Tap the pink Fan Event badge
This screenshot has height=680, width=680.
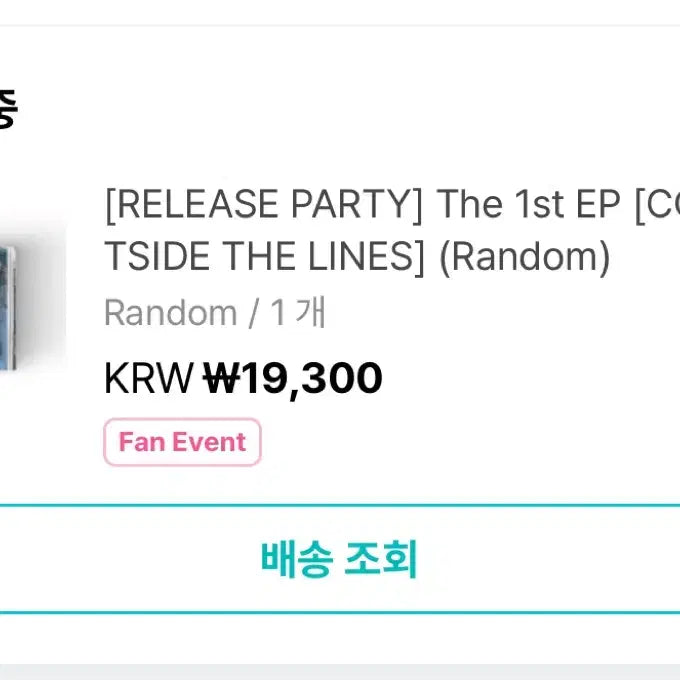click(182, 442)
